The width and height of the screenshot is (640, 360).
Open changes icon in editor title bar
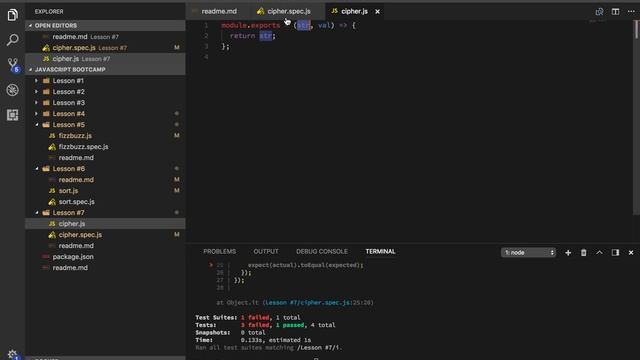[599, 11]
